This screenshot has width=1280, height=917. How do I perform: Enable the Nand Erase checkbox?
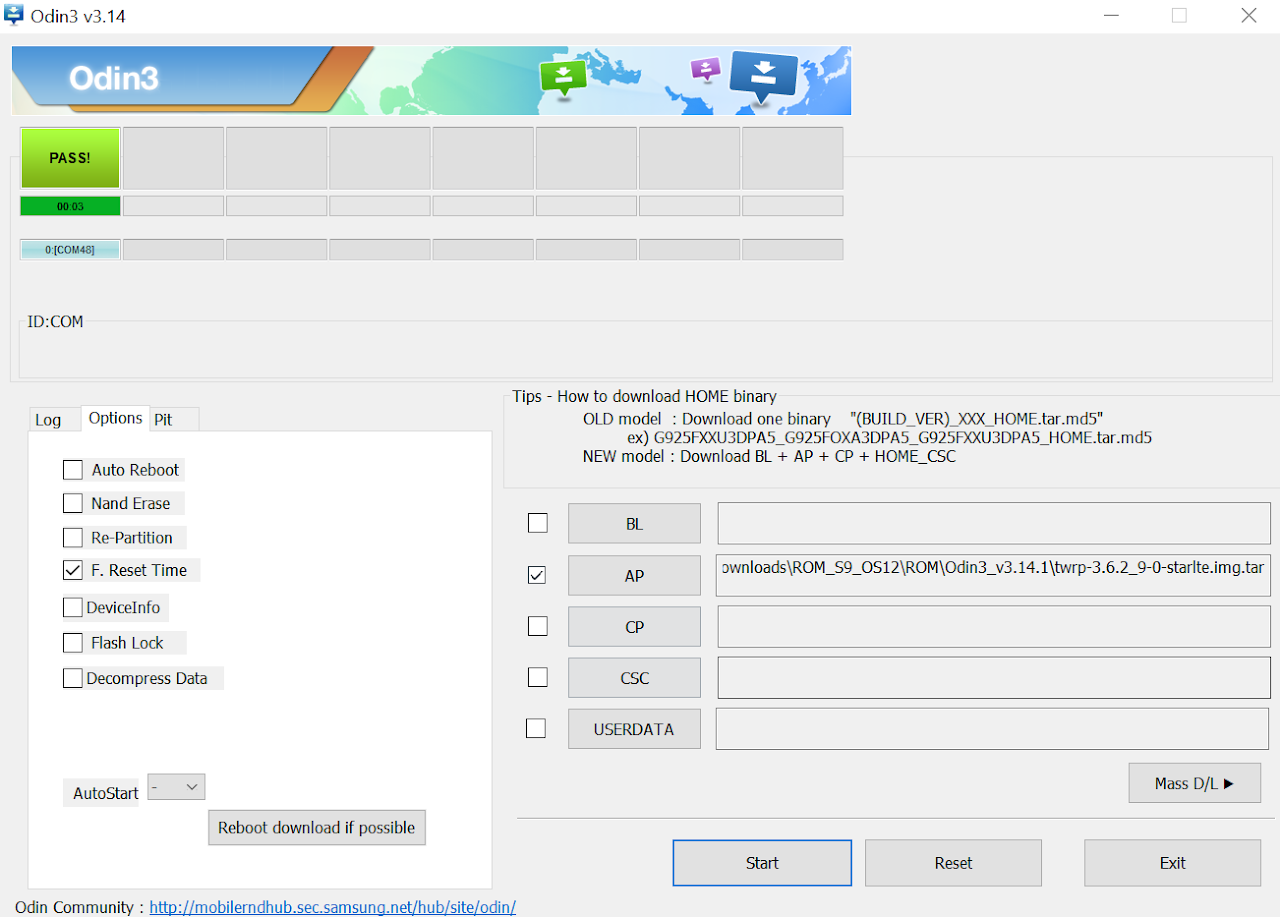(73, 503)
